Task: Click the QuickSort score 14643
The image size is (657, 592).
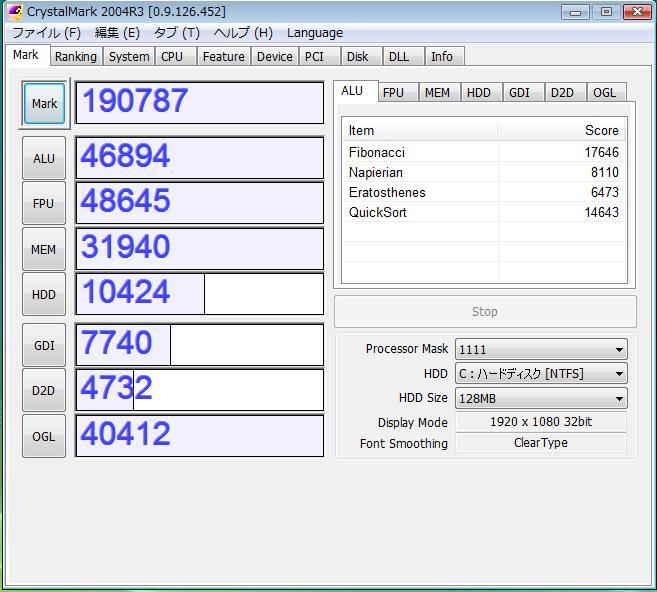Action: click(x=602, y=212)
